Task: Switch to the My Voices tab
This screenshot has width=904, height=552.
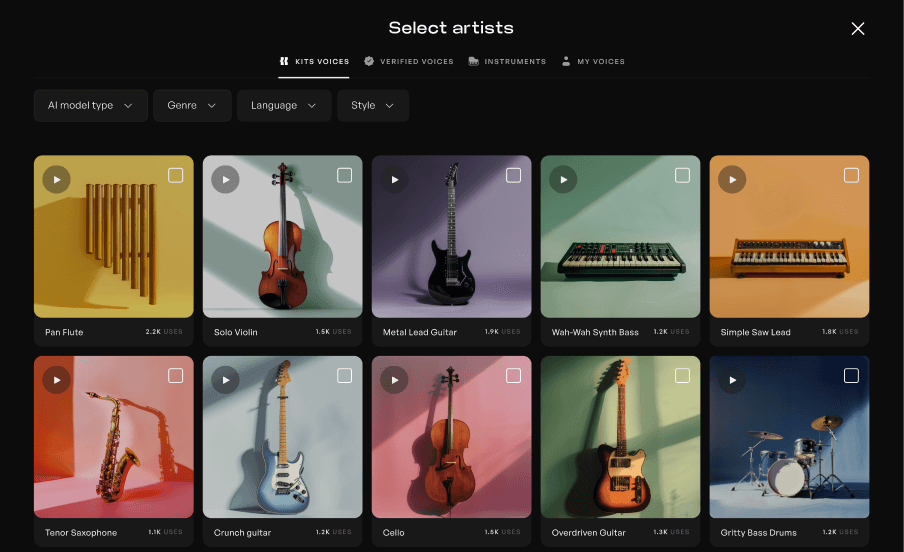Action: [x=593, y=62]
